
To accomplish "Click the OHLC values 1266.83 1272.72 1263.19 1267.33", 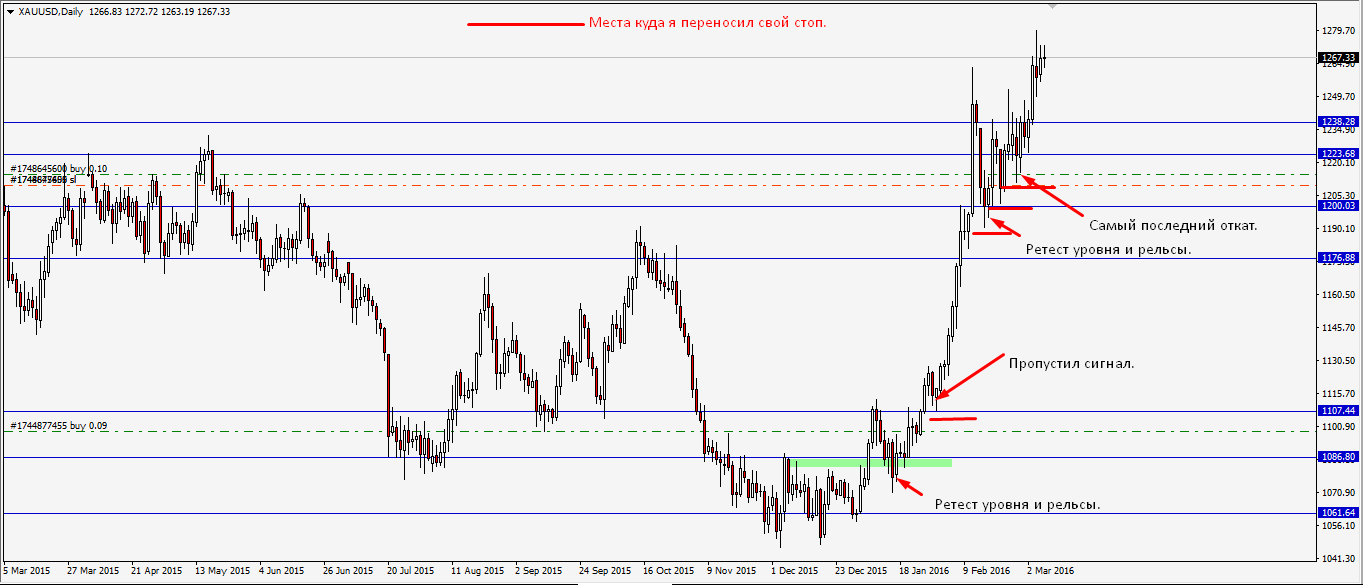I will [159, 11].
